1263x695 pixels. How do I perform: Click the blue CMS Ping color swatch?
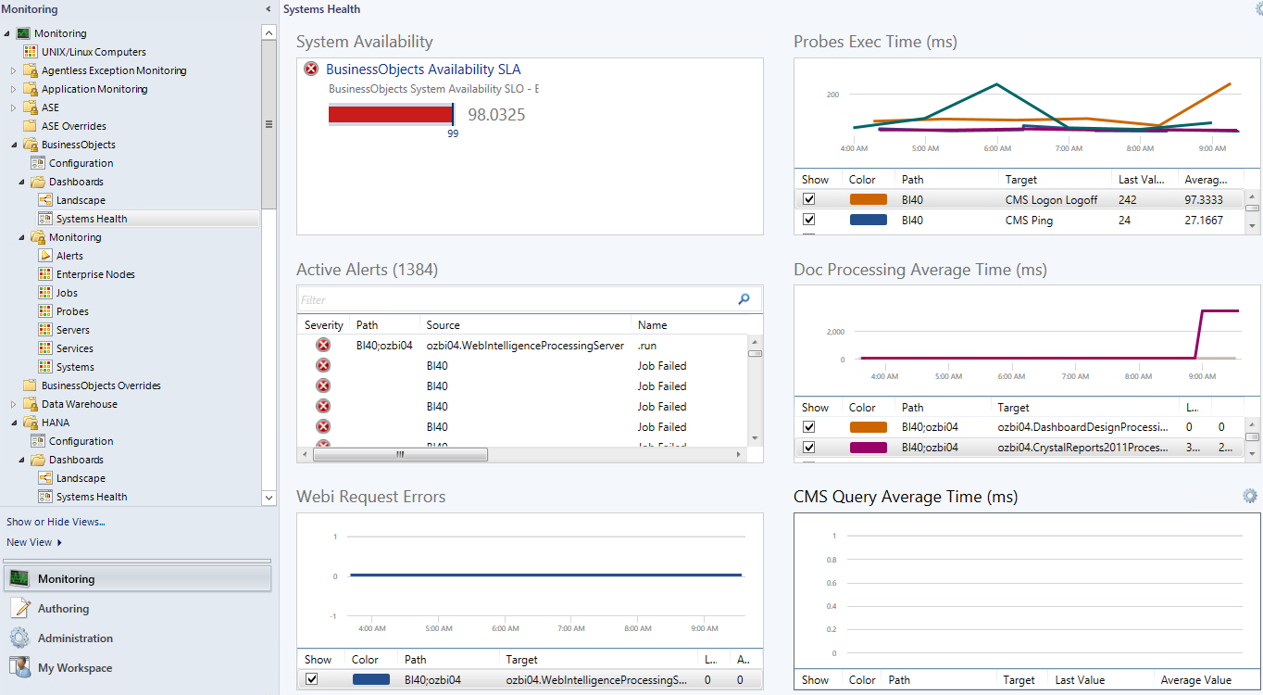click(x=868, y=220)
